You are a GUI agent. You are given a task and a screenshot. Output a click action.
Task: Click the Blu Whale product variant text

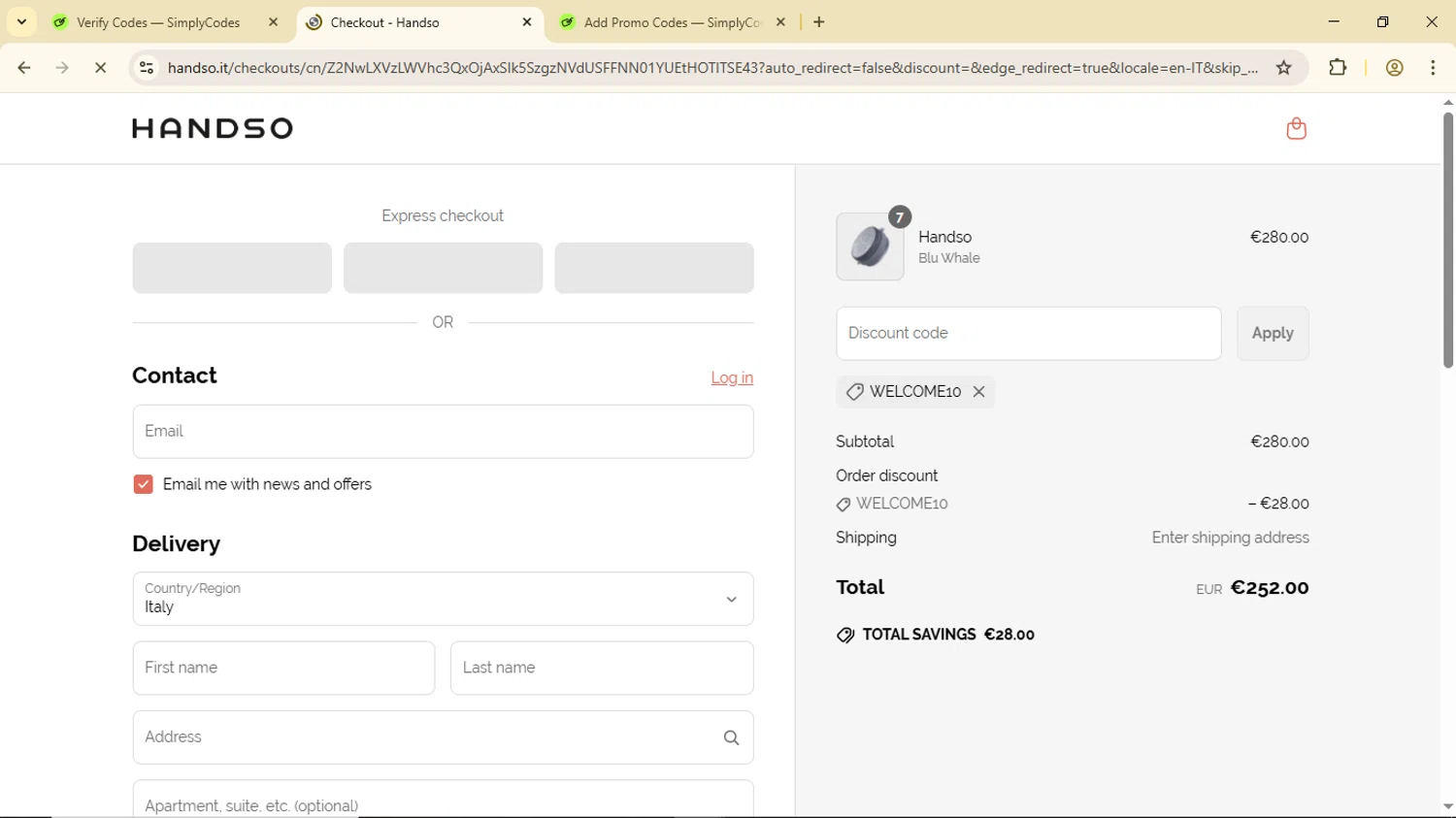point(948,258)
